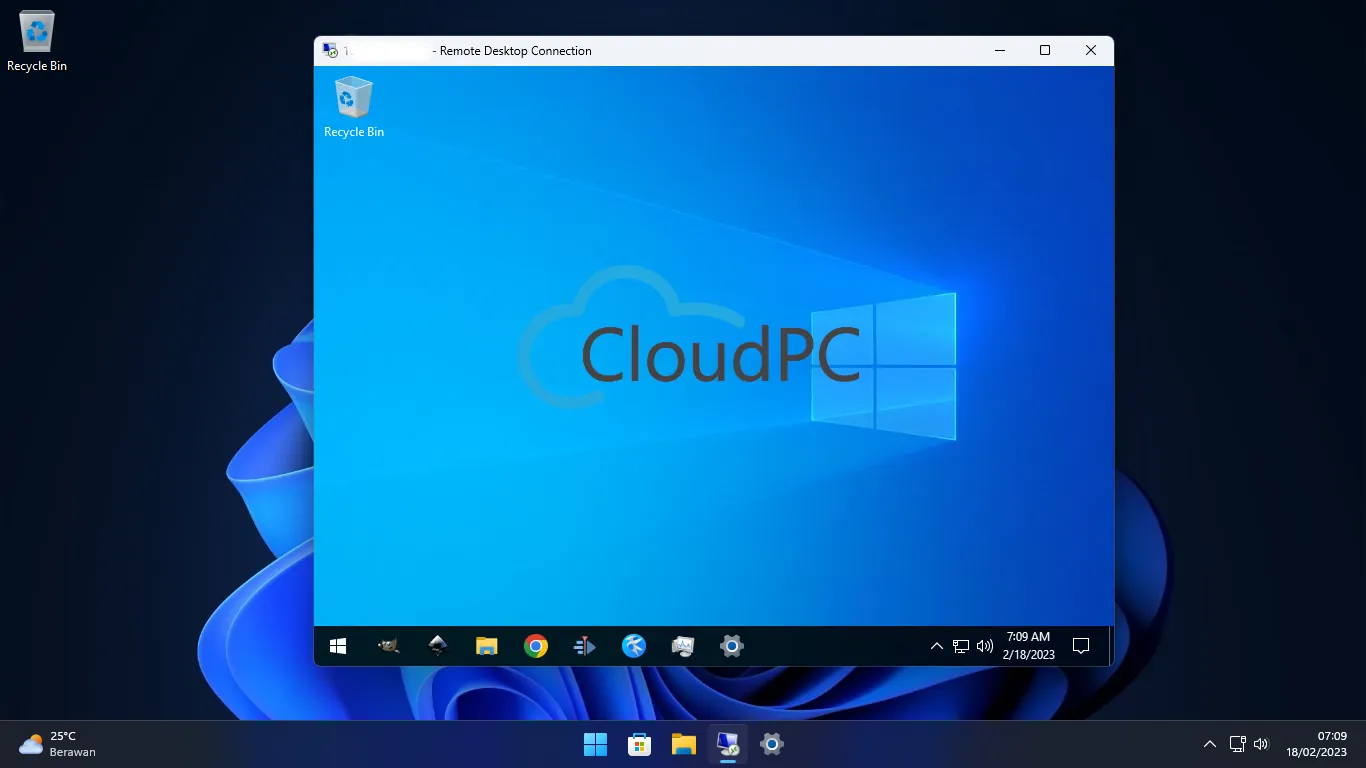Image resolution: width=1366 pixels, height=768 pixels.
Task: Click Remote Desktop Connection on local taskbar
Action: pos(727,744)
